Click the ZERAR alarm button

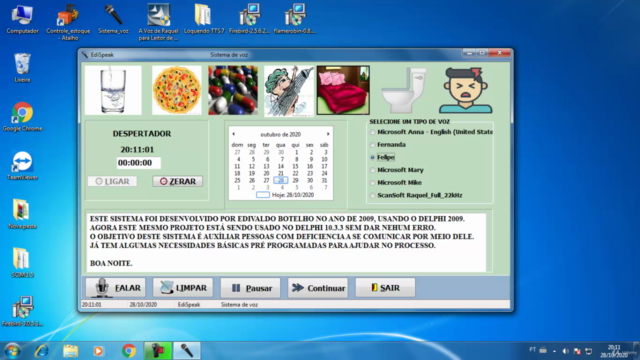tap(178, 181)
